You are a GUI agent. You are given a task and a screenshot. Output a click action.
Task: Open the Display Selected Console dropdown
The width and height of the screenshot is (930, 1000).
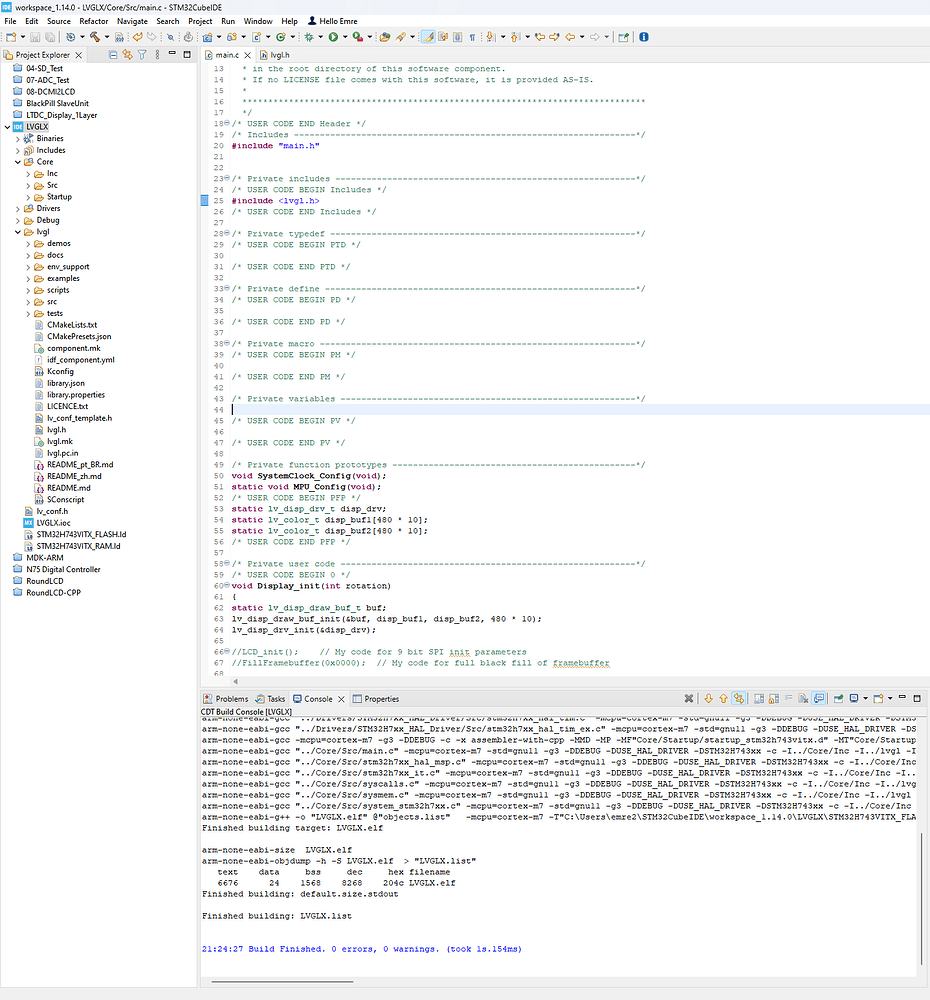pos(865,697)
